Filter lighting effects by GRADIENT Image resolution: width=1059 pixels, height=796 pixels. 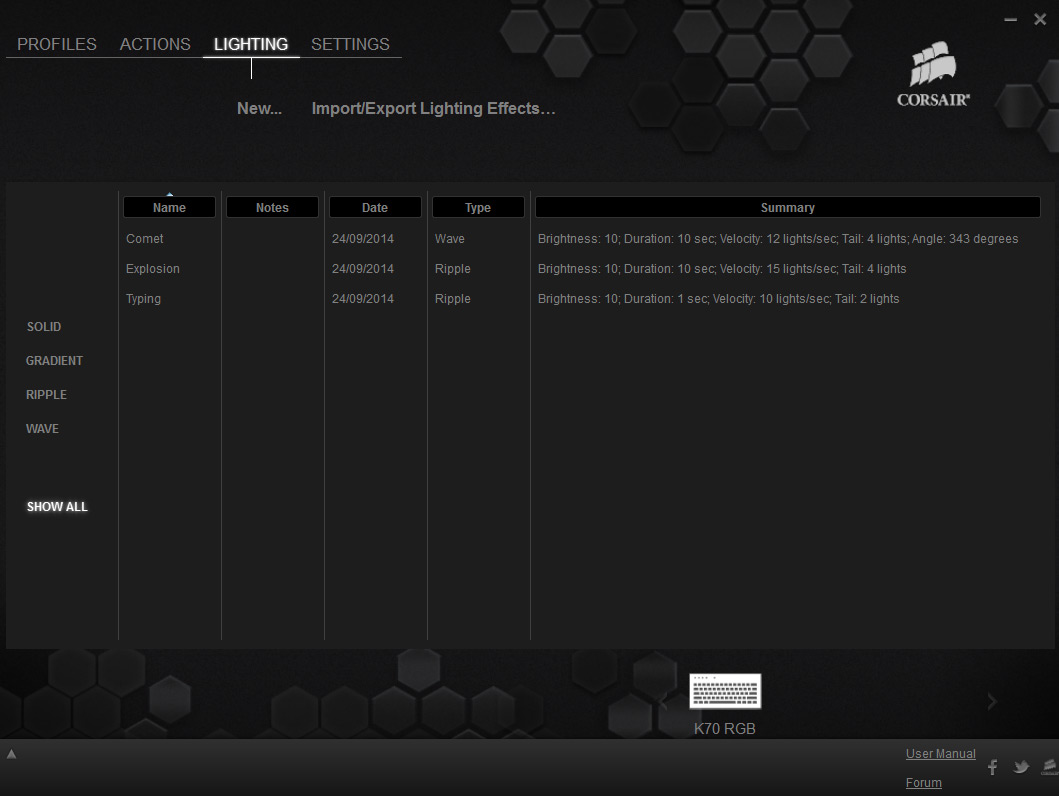tap(54, 361)
